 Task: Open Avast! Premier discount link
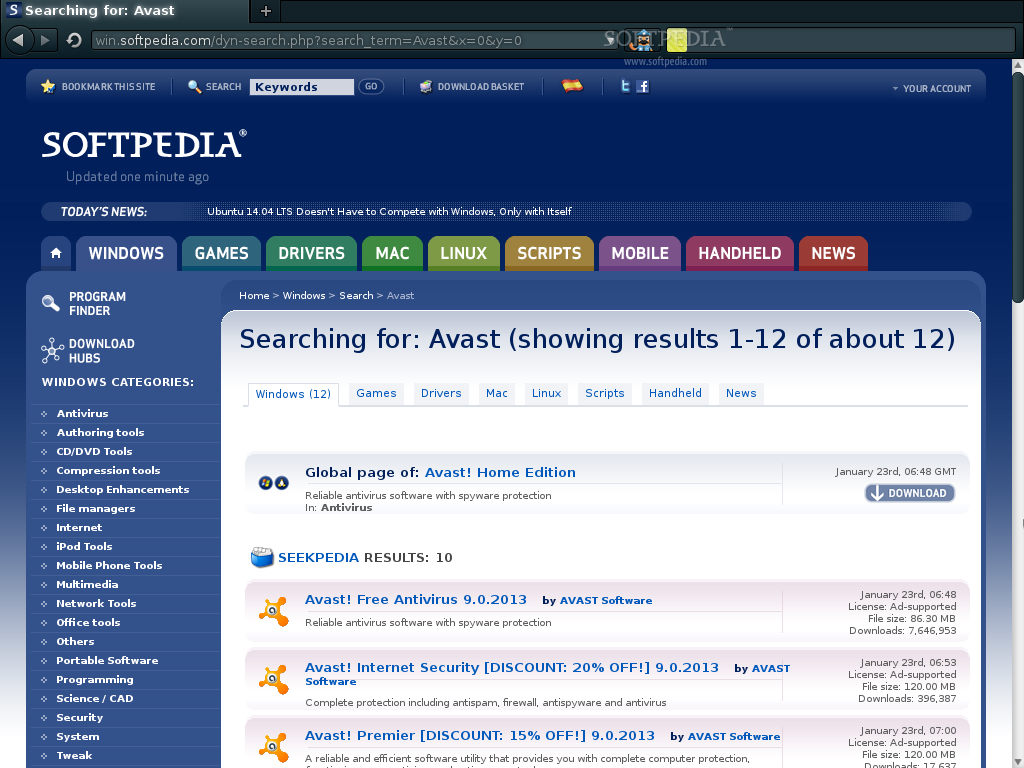[479, 735]
